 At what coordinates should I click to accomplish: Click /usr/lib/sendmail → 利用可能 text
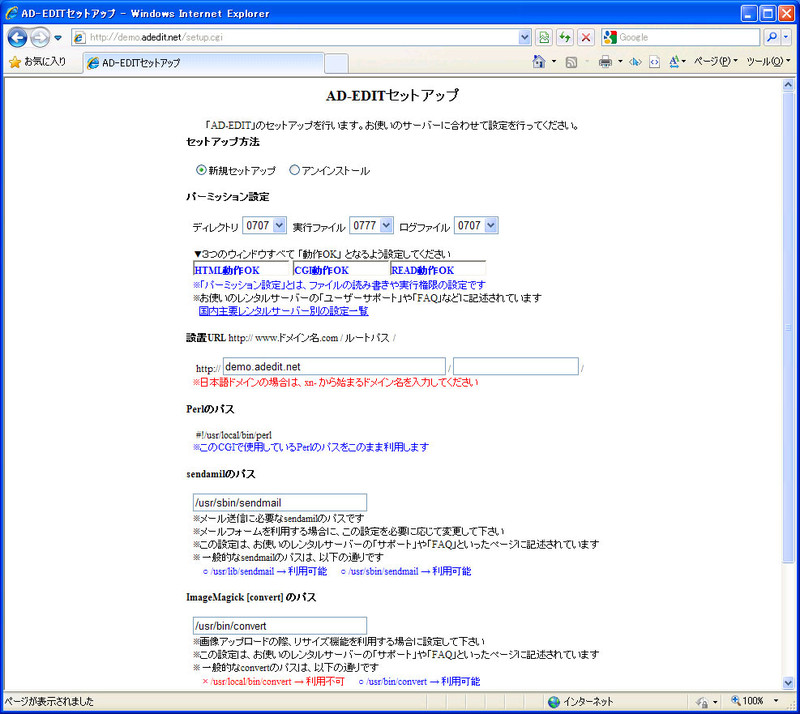click(265, 571)
